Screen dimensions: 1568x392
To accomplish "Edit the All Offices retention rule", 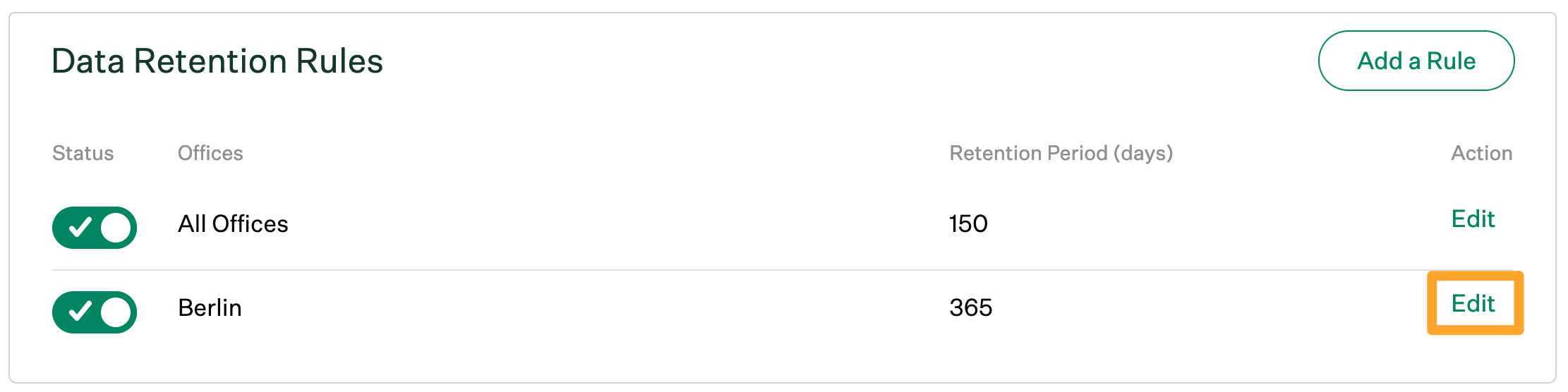I will (1473, 219).
